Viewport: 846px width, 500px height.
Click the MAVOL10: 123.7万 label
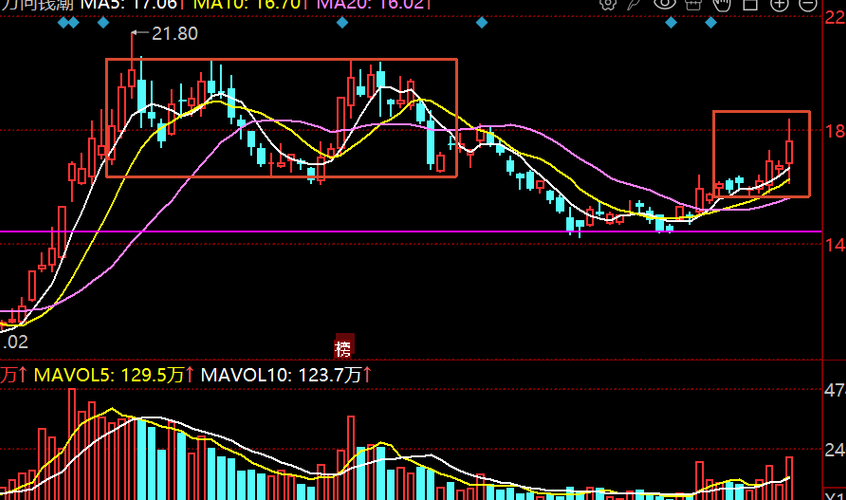(x=286, y=375)
